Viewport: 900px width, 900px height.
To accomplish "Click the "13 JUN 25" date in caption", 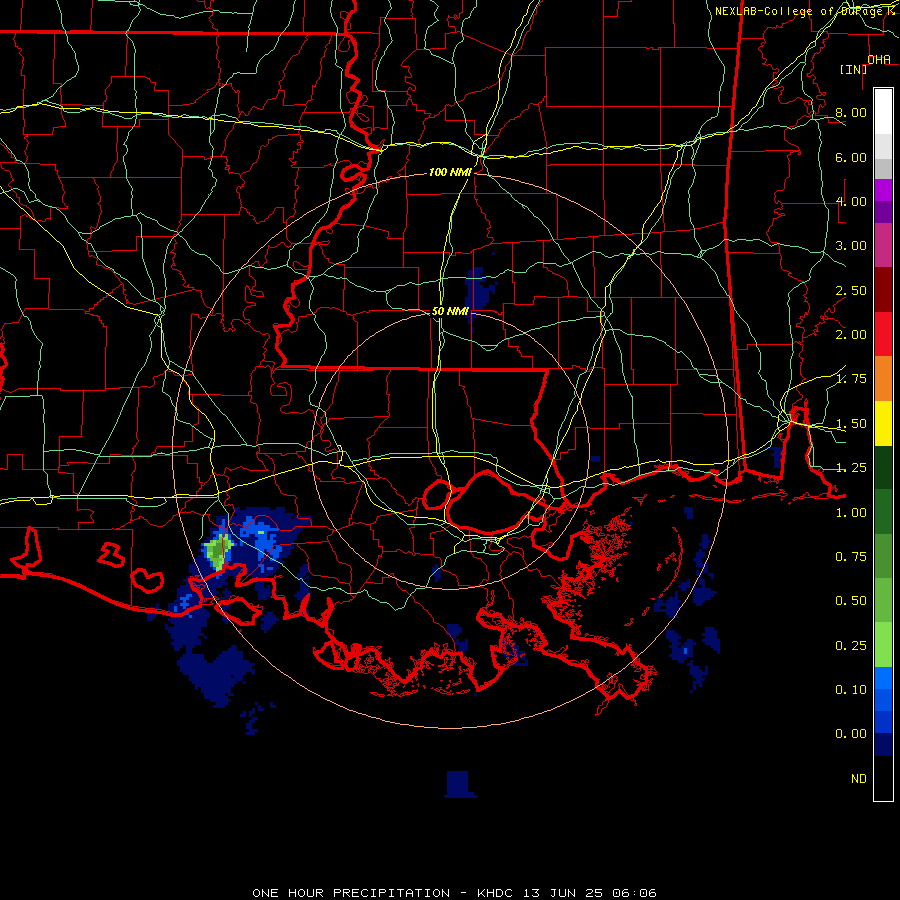I will pyautogui.click(x=562, y=893).
